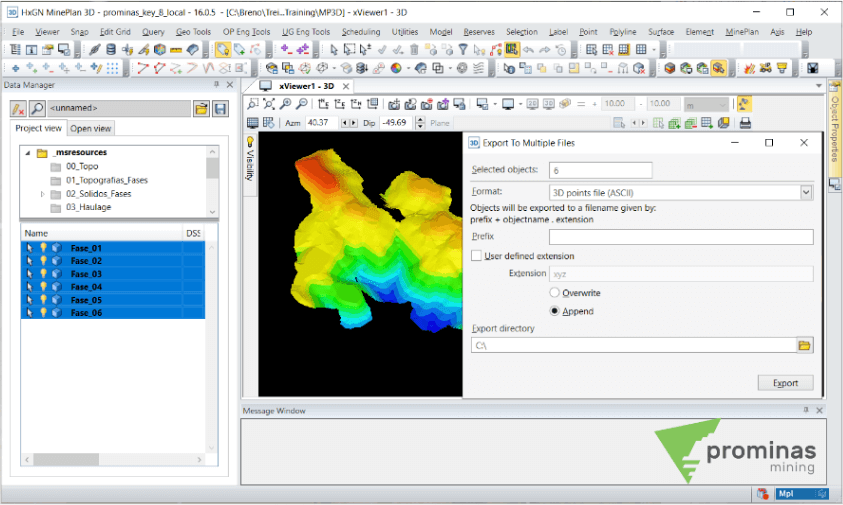Viewport: 843px width, 505px height.
Task: Click the camera add view icon
Action: coord(394,104)
